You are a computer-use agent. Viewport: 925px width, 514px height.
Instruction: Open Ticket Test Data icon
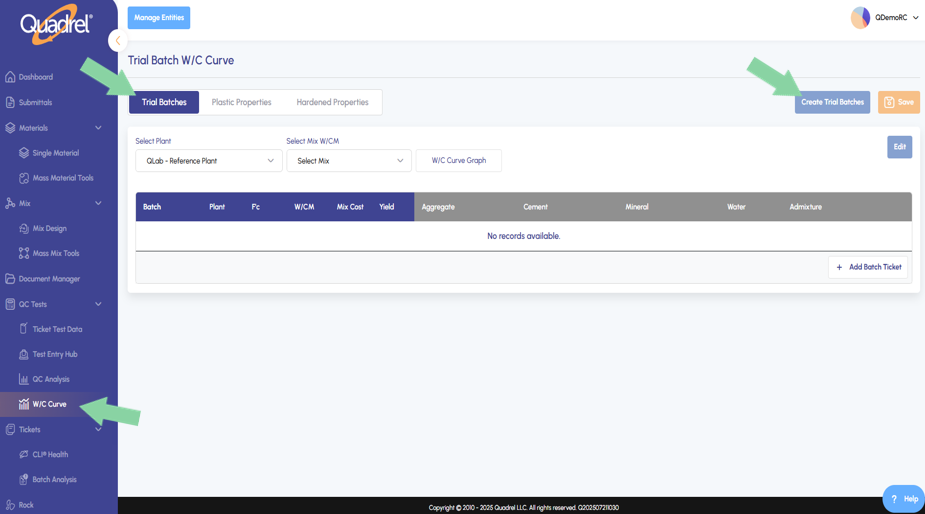24,329
